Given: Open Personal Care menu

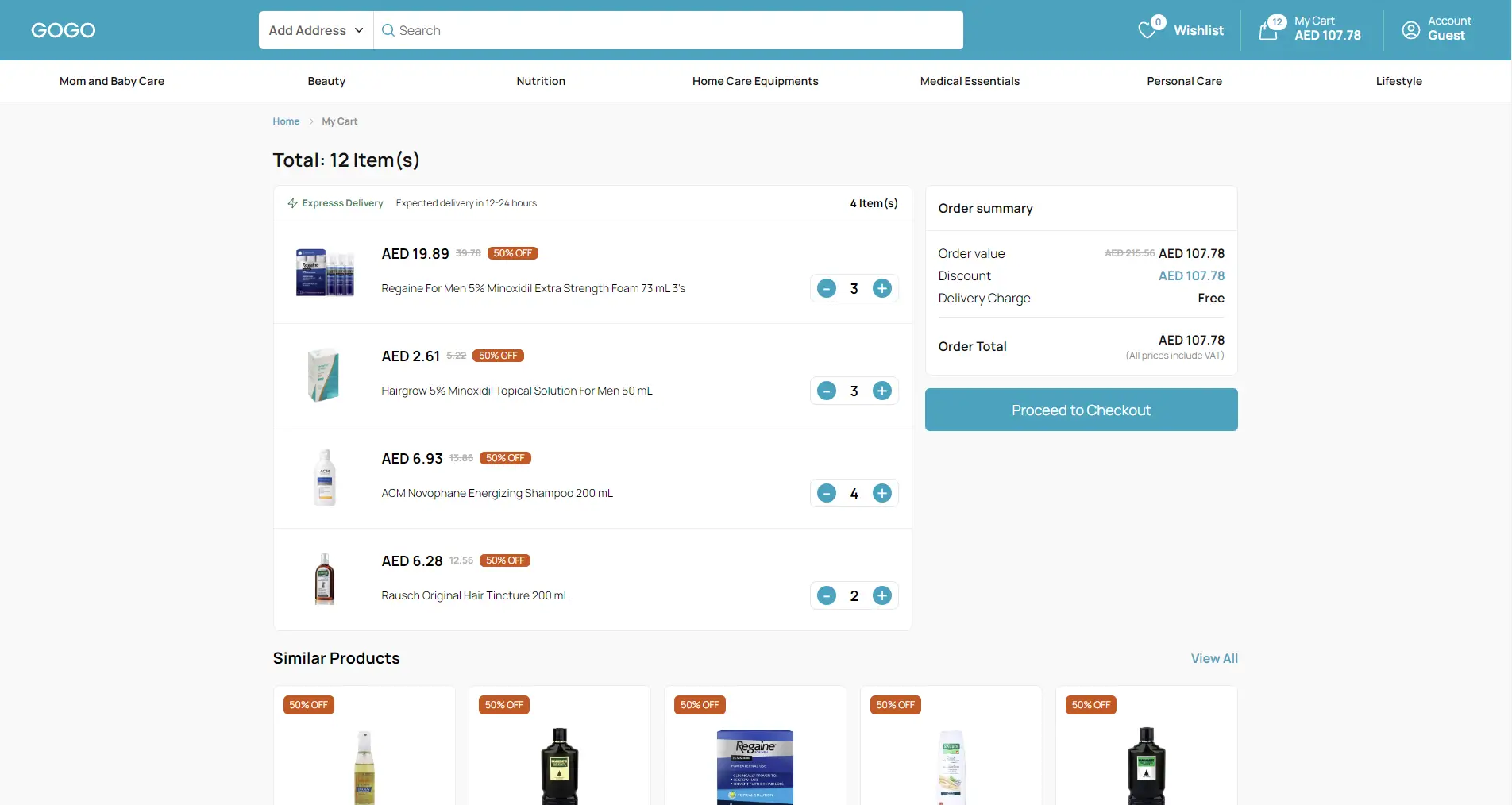Looking at the screenshot, I should tap(1184, 81).
